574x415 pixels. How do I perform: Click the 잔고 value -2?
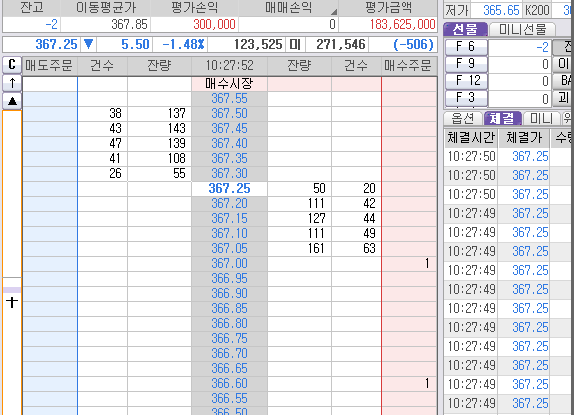pyautogui.click(x=51, y=25)
